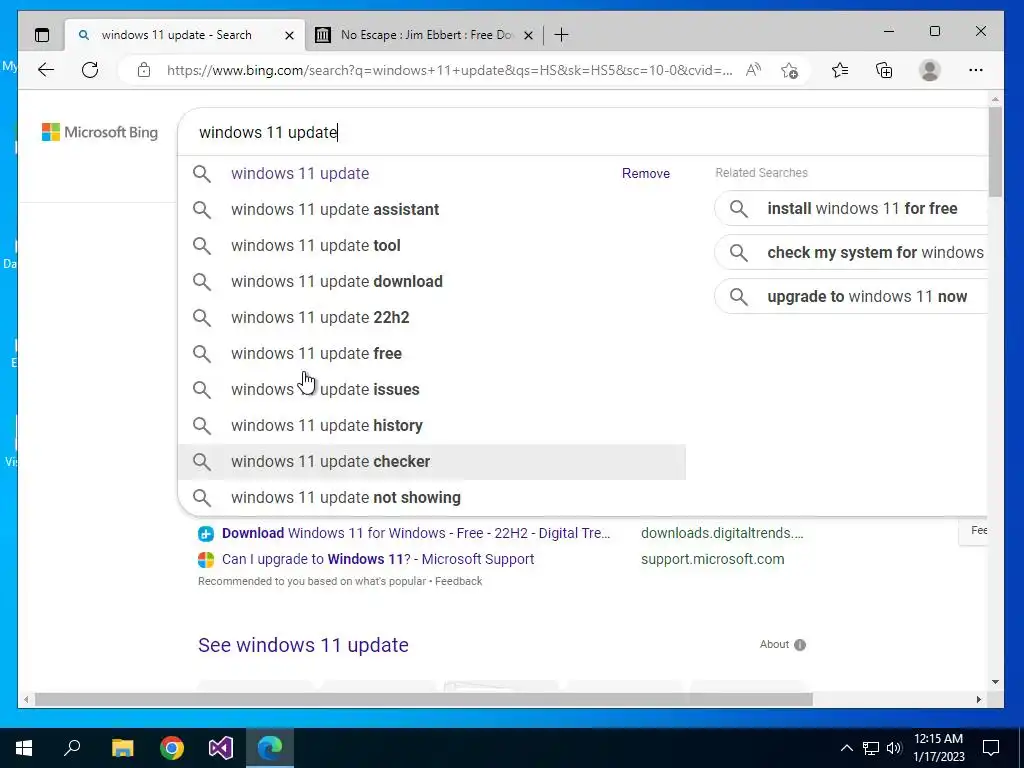Open a new tab with plus button
The width and height of the screenshot is (1024, 768).
[x=561, y=35]
